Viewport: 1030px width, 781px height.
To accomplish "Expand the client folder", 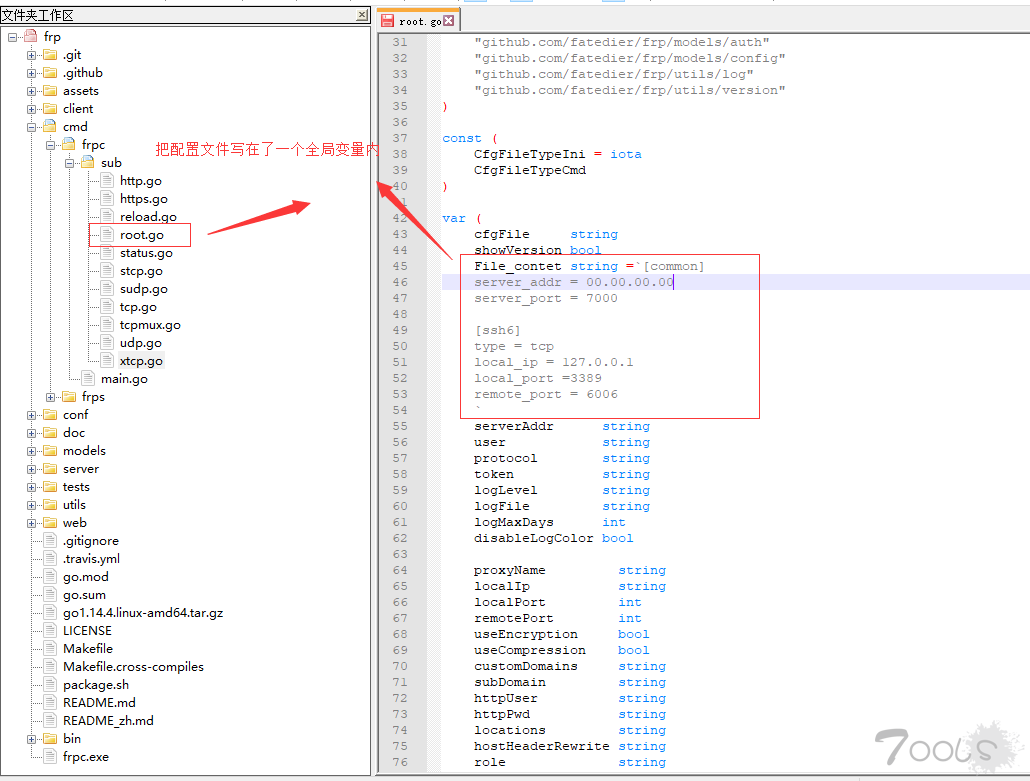I will pos(32,109).
